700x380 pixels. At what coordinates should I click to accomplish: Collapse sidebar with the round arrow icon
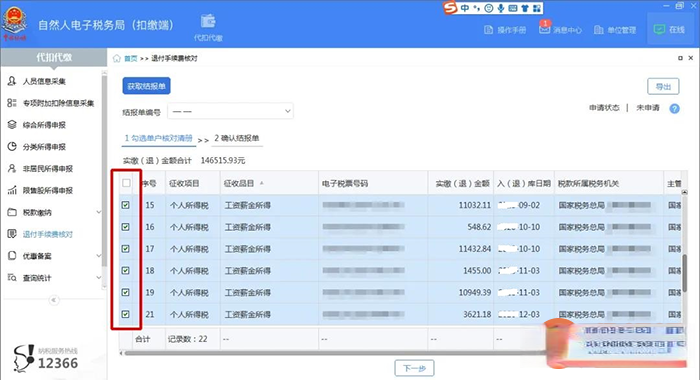(54, 300)
